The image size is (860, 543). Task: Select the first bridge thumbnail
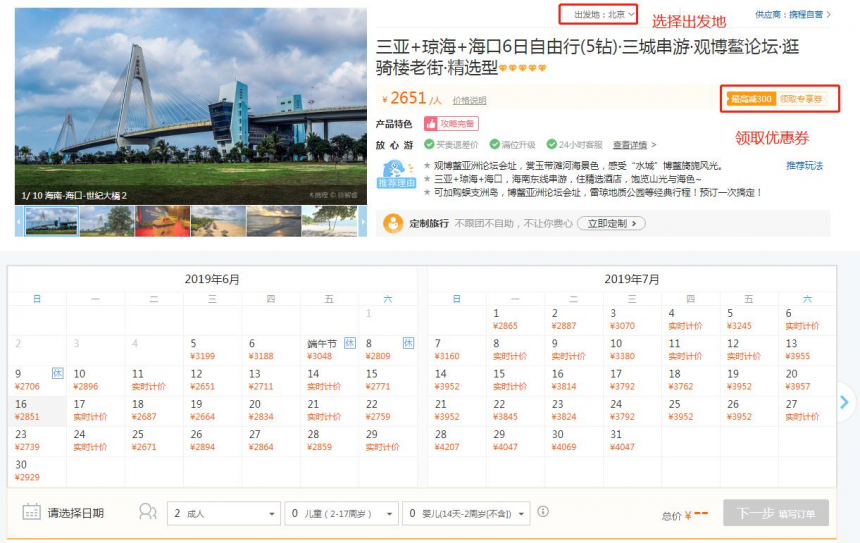(52, 221)
